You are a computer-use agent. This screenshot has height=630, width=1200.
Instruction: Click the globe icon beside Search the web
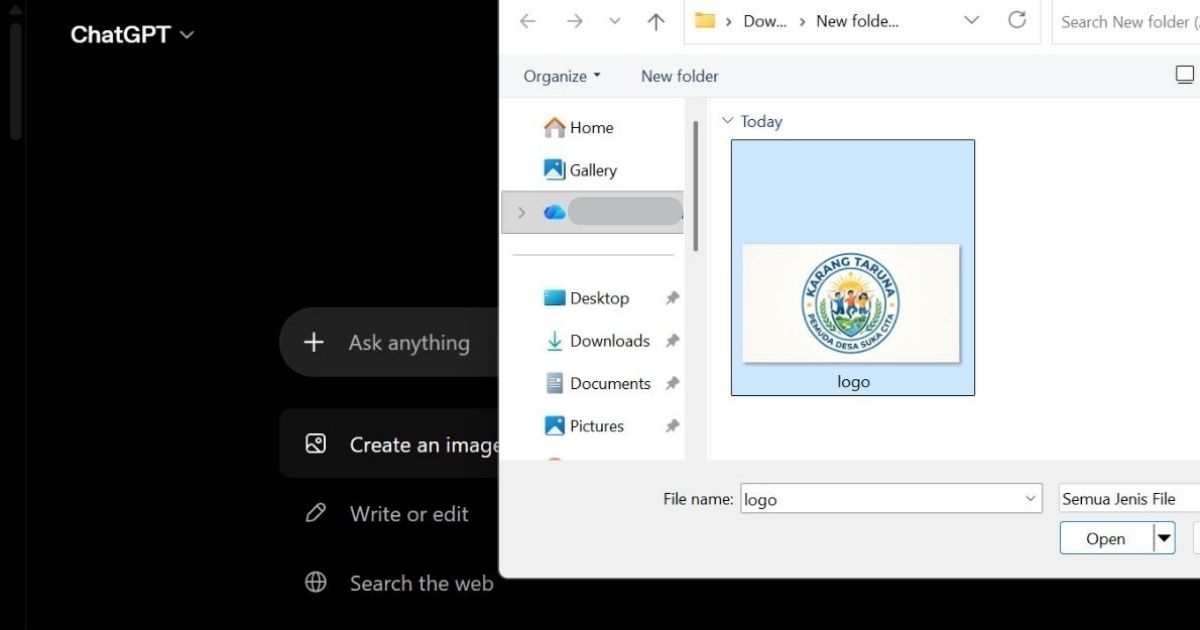[x=315, y=582]
